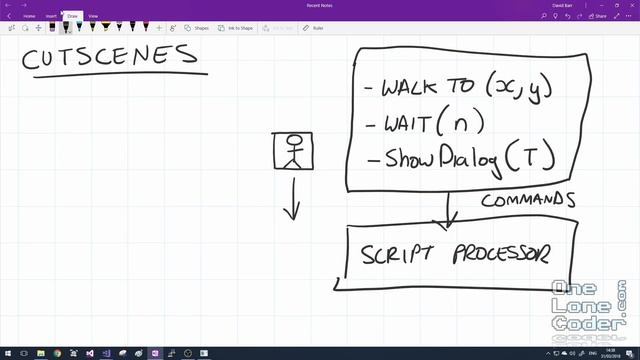Open the ENG input language indicator

pos(593,353)
